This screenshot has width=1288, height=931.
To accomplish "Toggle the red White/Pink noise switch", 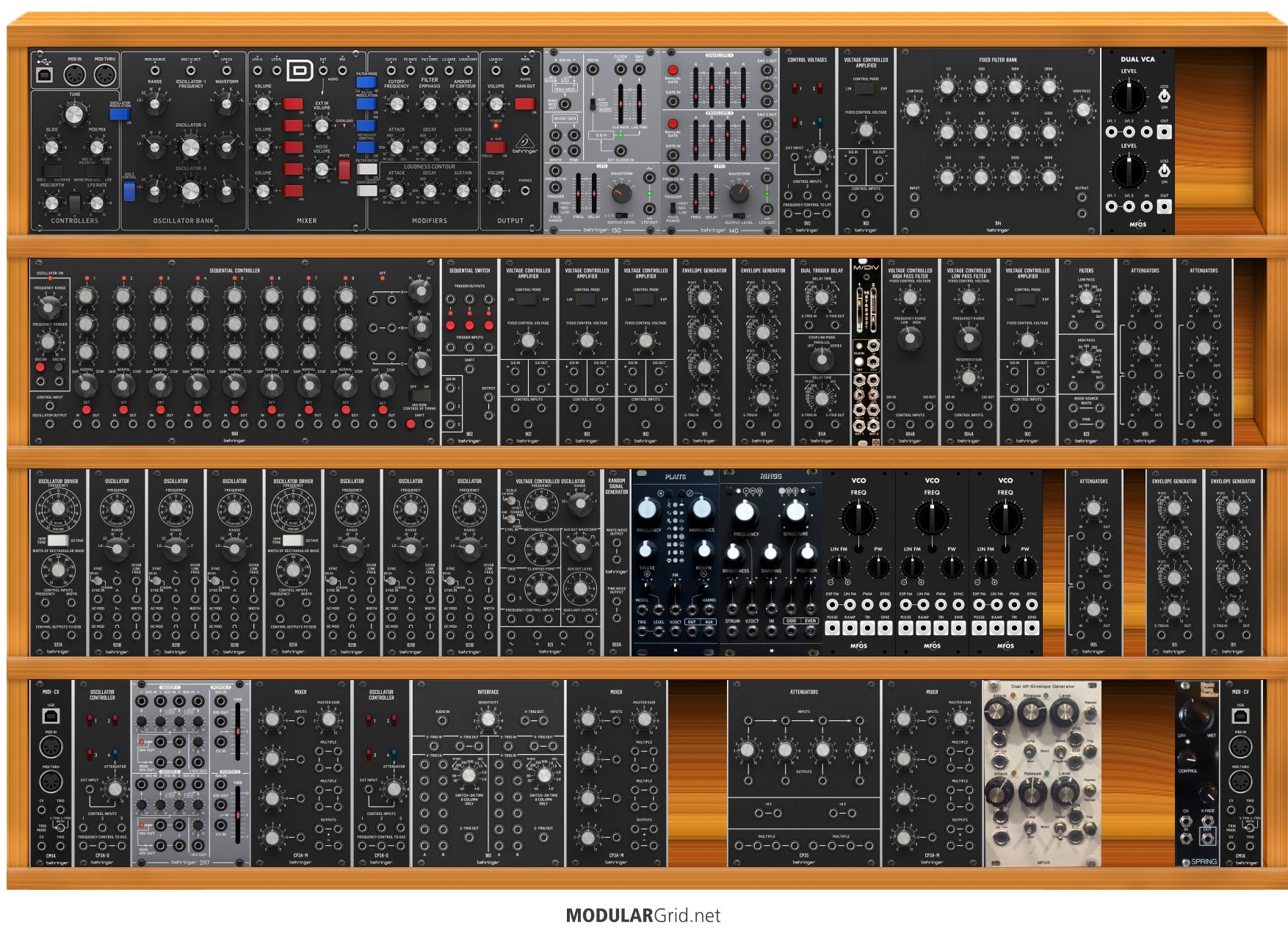I will click(x=344, y=169).
